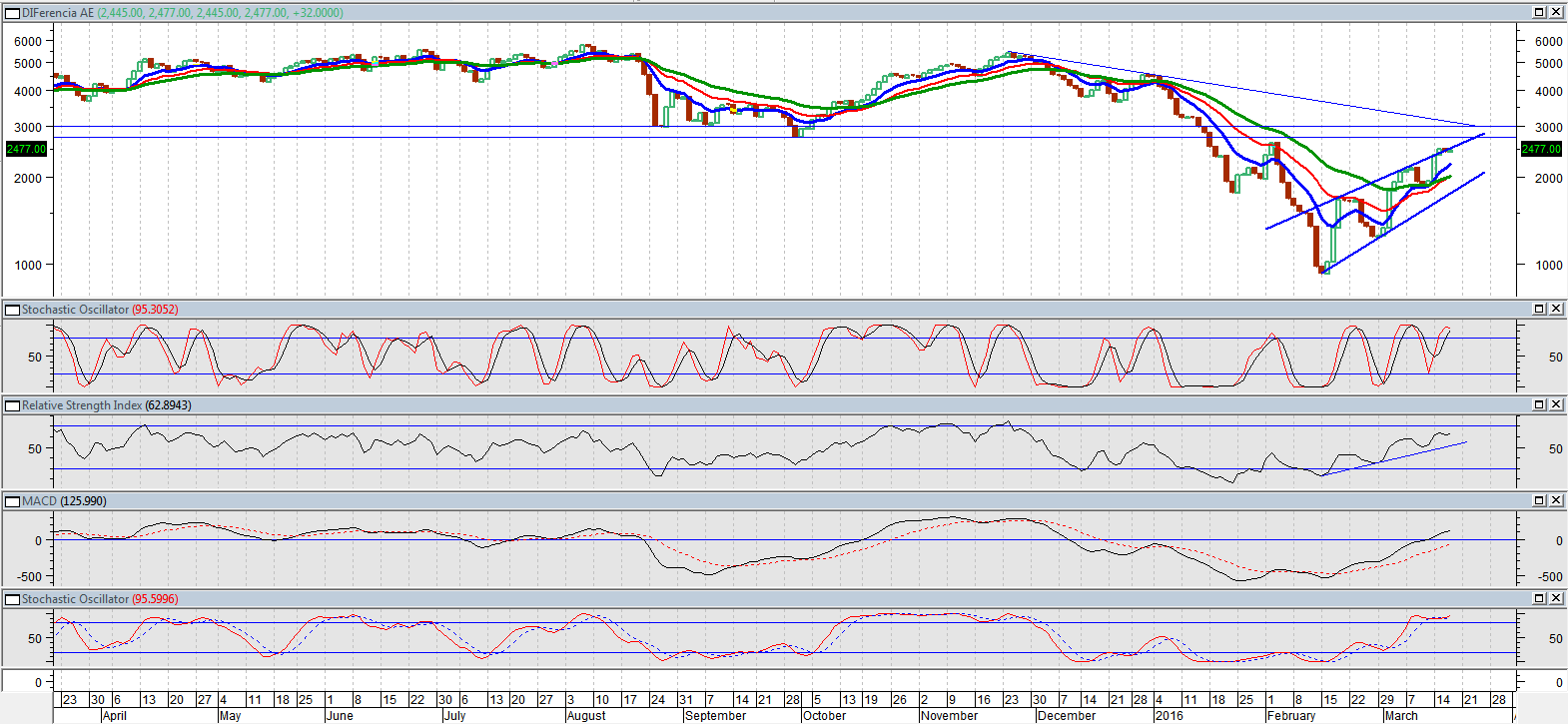The height and width of the screenshot is (724, 1568).
Task: Click the 2016 year label on date axis
Action: [1169, 716]
